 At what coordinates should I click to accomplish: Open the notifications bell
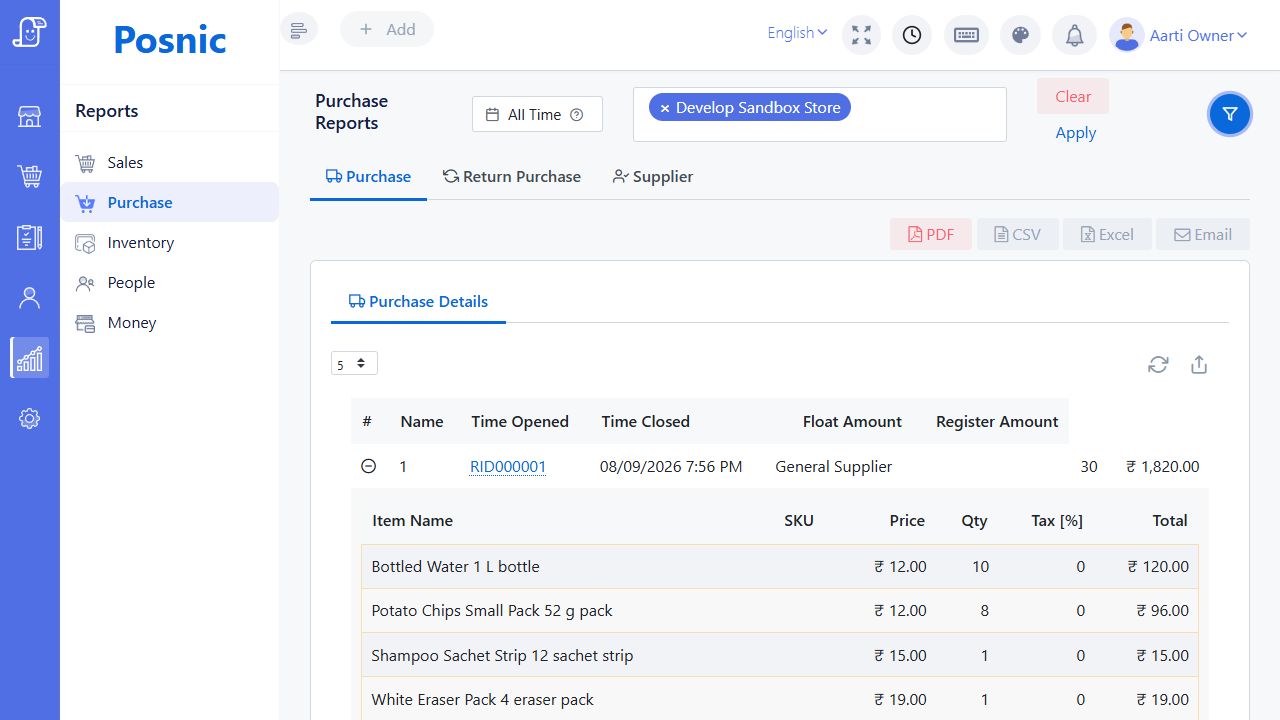pyautogui.click(x=1074, y=35)
